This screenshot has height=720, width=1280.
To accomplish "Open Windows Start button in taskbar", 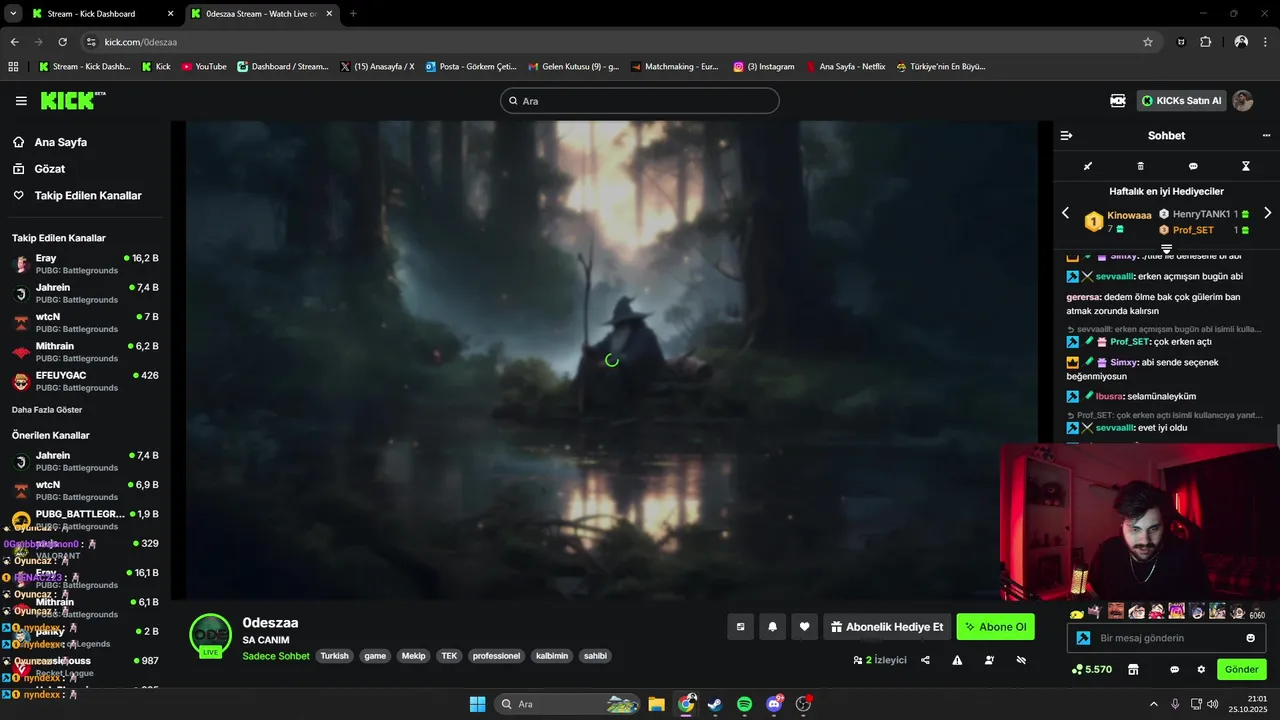I will pos(477,704).
